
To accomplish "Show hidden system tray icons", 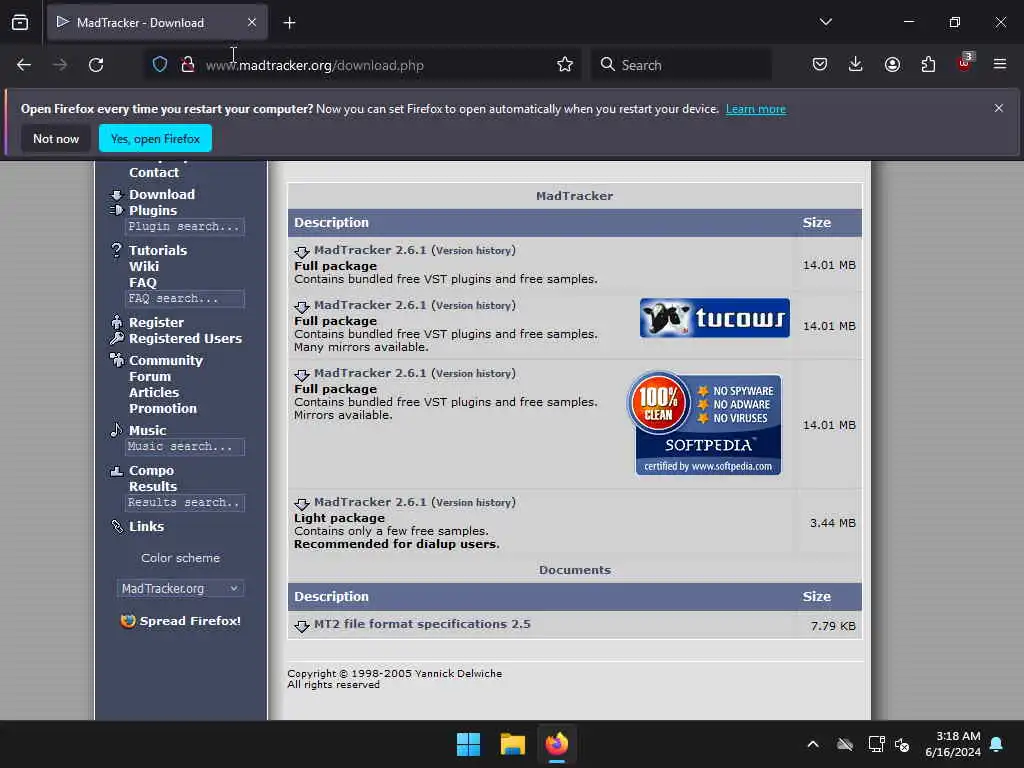I will [x=813, y=744].
